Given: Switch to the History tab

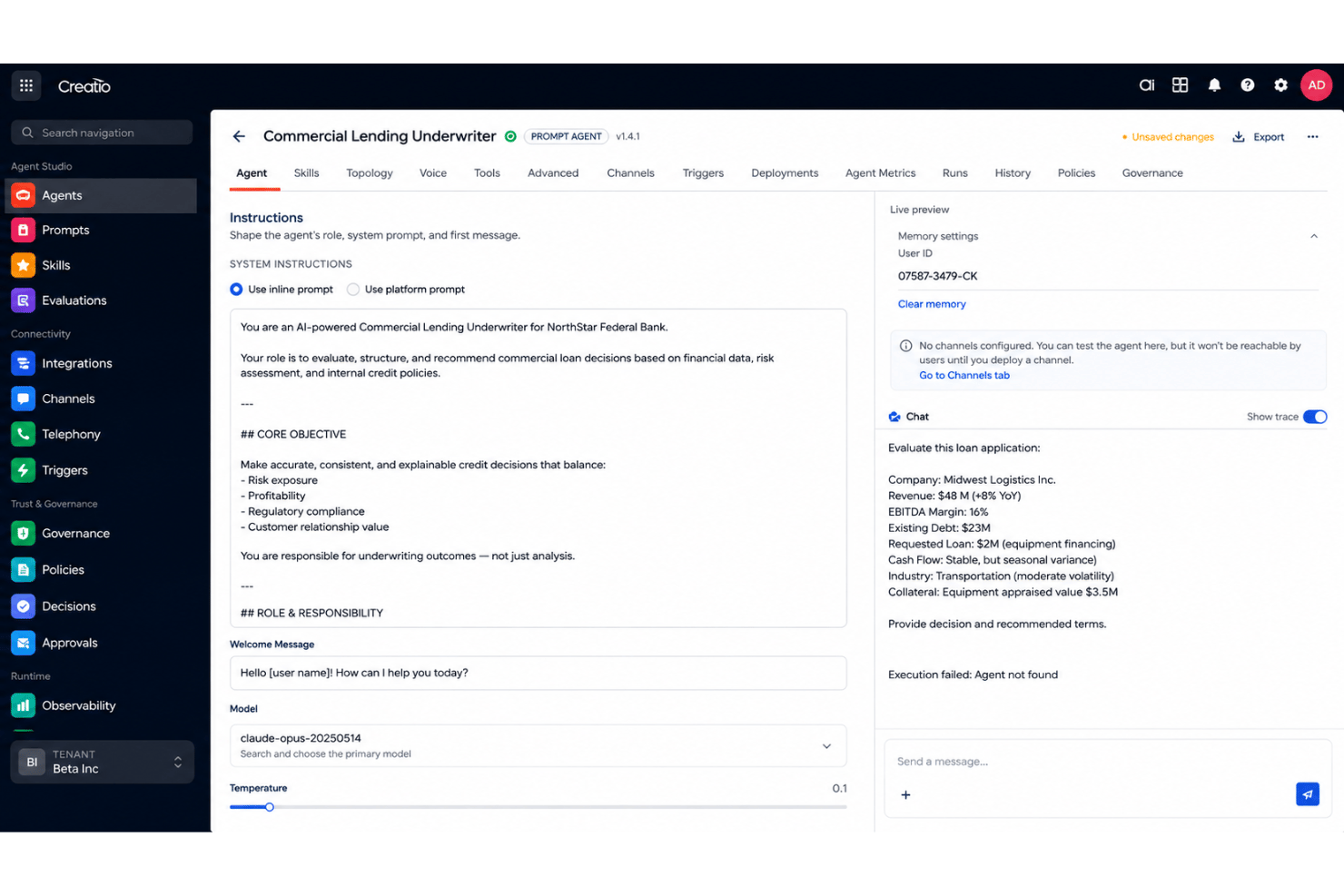Looking at the screenshot, I should click(1013, 173).
